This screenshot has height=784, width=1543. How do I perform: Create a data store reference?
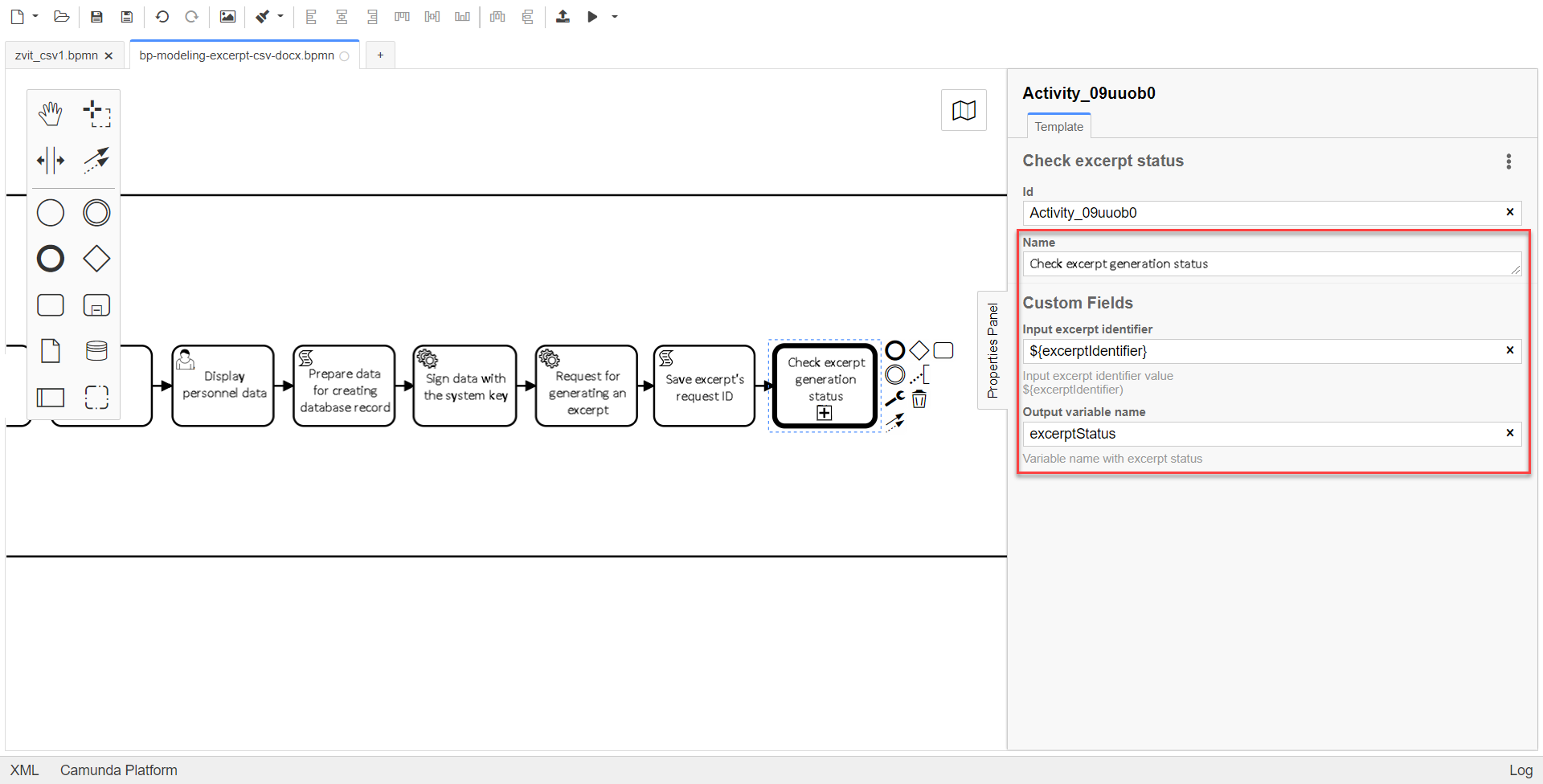96,351
